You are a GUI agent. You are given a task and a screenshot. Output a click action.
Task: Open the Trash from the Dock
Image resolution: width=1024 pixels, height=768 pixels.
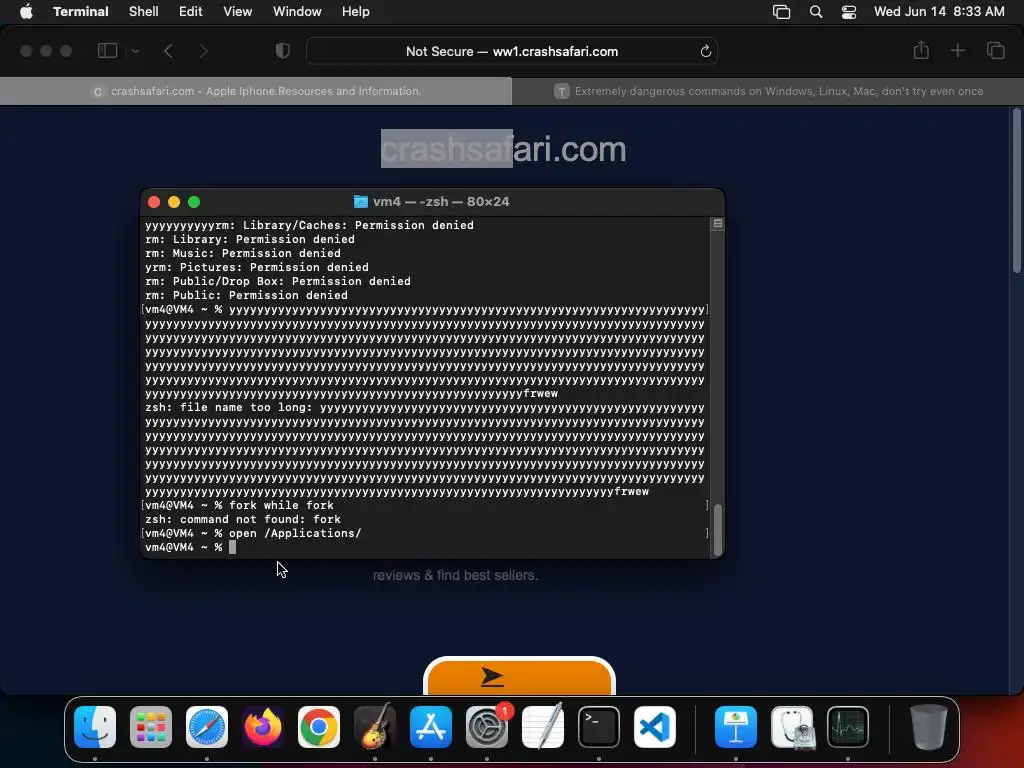(929, 727)
